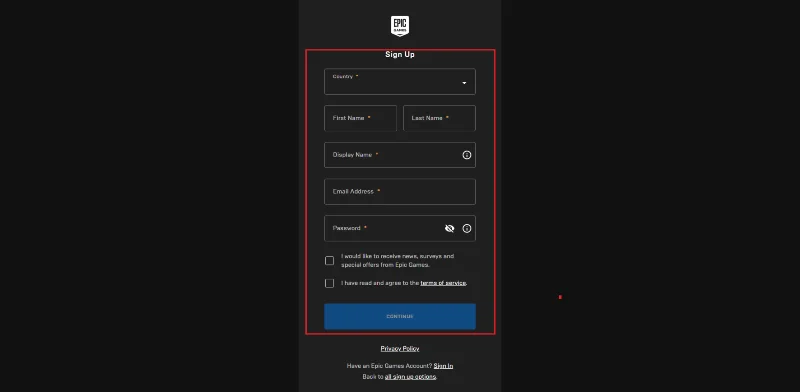Open the terms of service link
The width and height of the screenshot is (800, 392).
443,283
